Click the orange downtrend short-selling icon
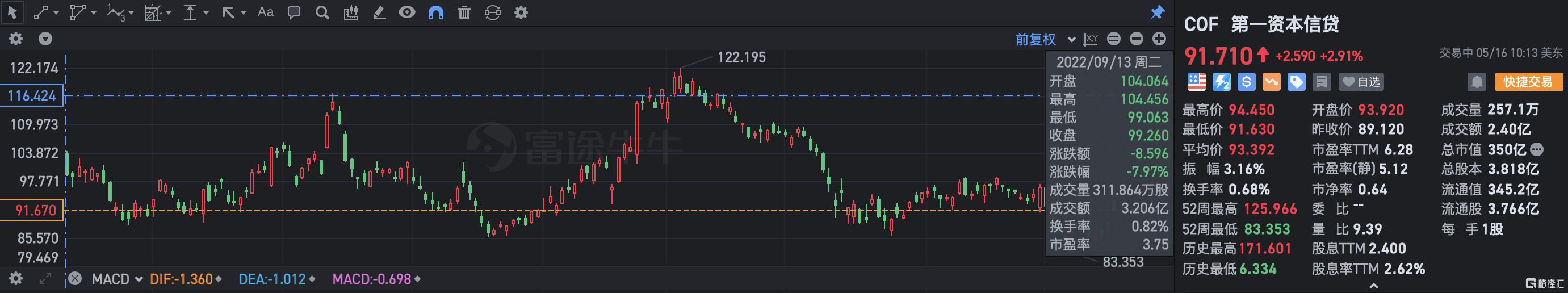Viewport: 1568px width, 293px height. [x=1271, y=82]
